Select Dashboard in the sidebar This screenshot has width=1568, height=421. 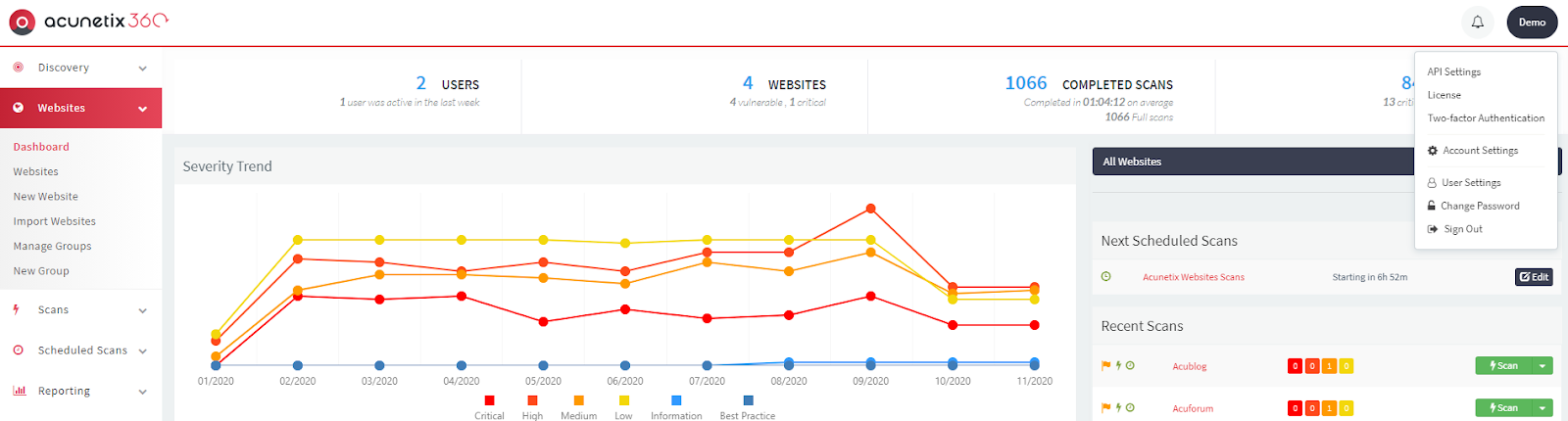tap(41, 147)
